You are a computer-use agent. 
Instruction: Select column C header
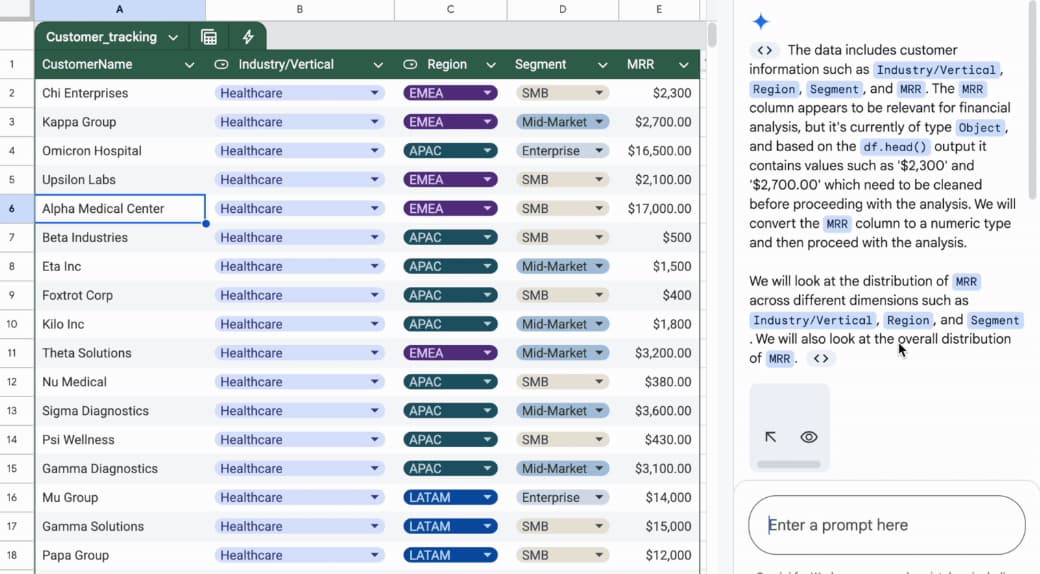click(x=450, y=9)
